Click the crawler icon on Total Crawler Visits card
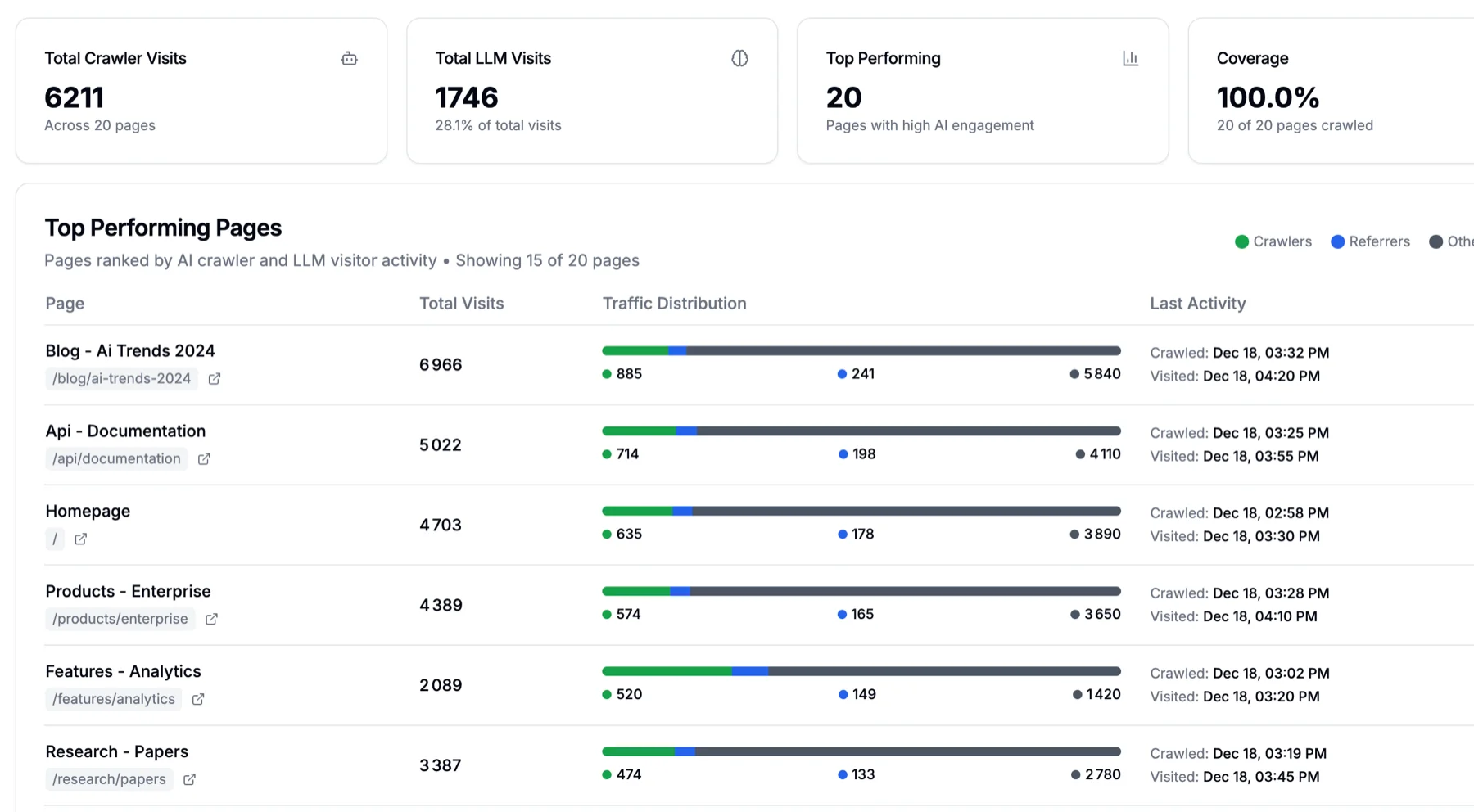The height and width of the screenshot is (812, 1474). tap(349, 58)
